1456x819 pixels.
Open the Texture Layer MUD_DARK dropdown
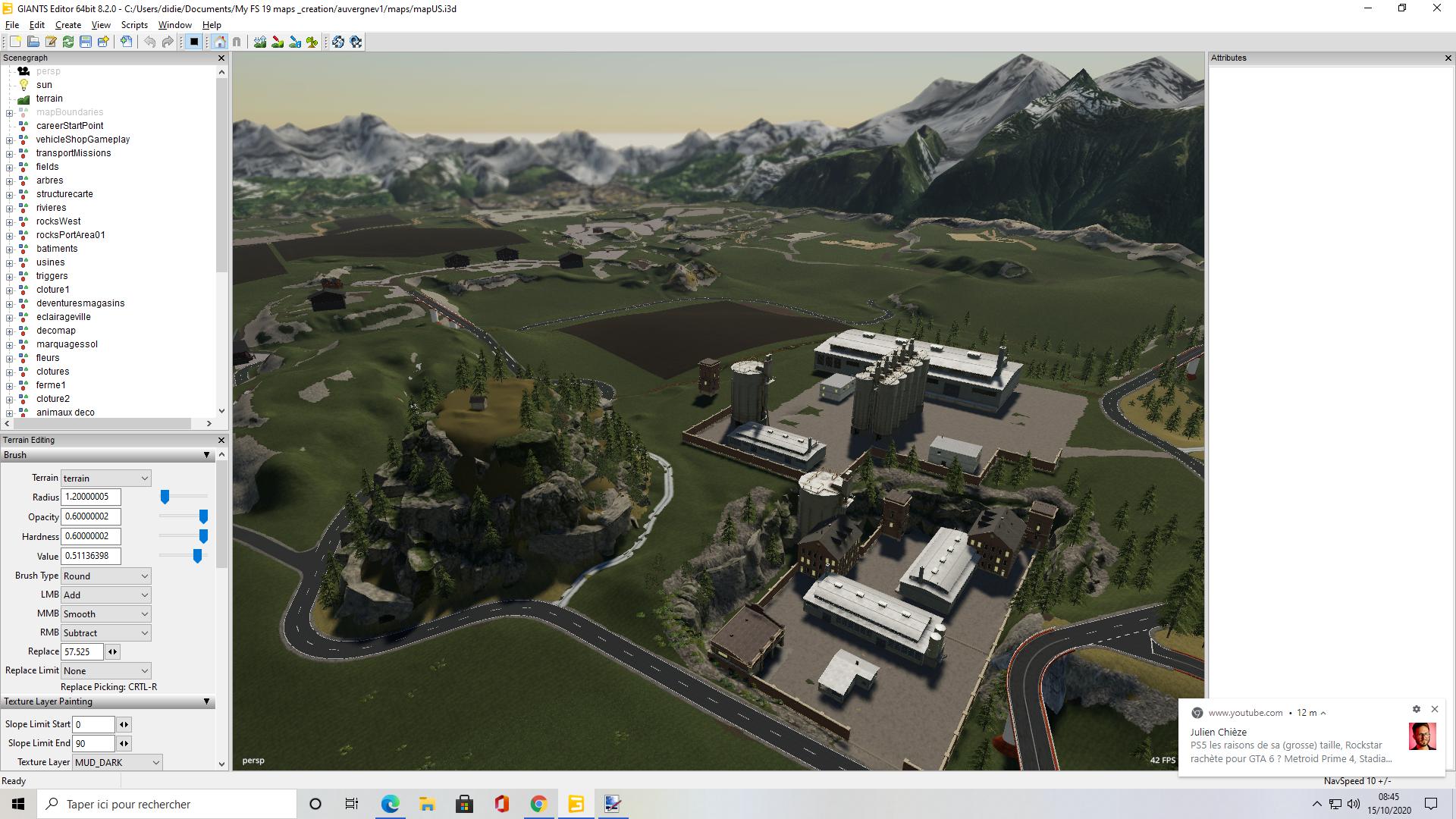point(118,762)
